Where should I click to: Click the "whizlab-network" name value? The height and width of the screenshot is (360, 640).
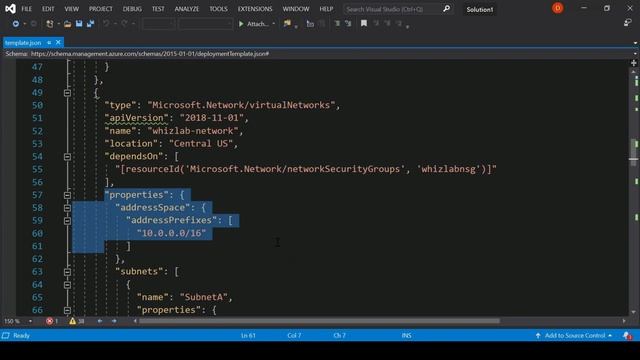click(x=196, y=131)
